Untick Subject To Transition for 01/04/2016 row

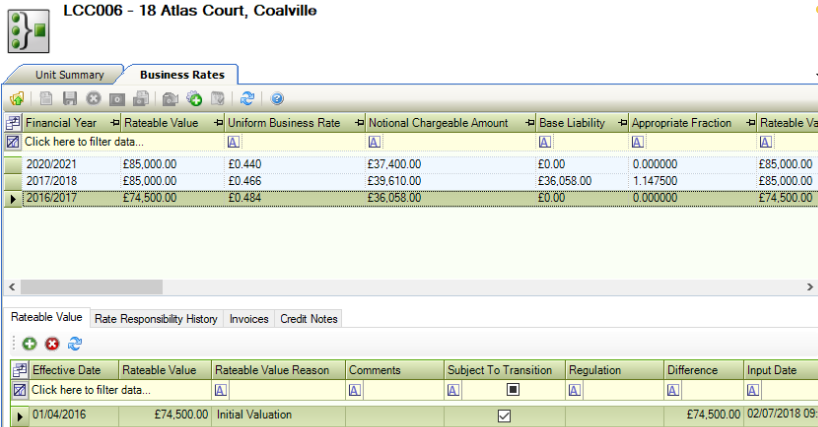pos(504,415)
